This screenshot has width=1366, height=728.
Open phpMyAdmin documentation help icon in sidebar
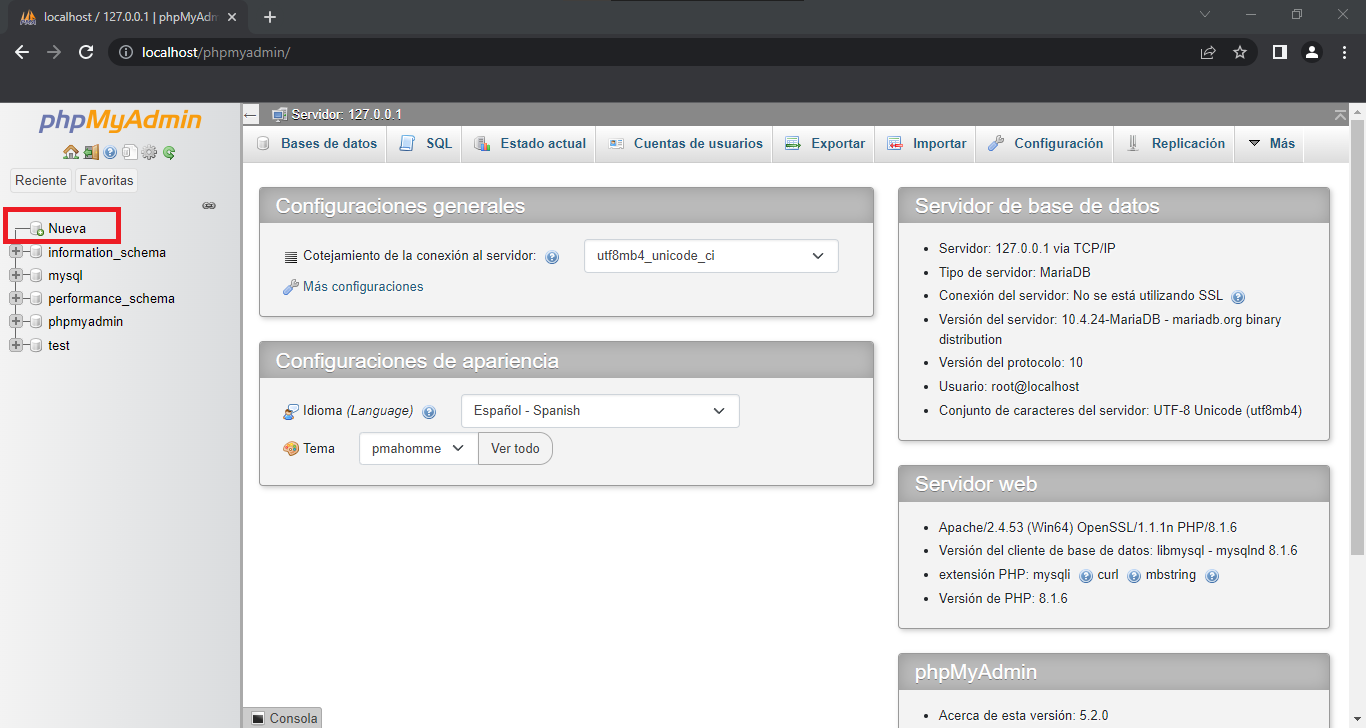[110, 153]
